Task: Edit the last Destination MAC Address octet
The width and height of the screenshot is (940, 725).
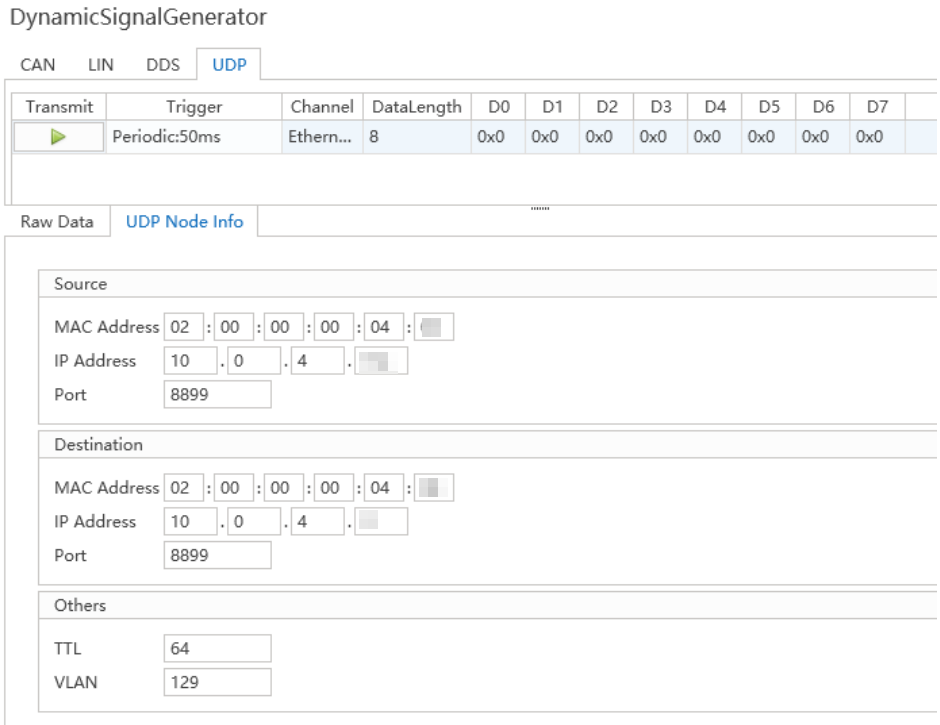Action: [x=436, y=487]
